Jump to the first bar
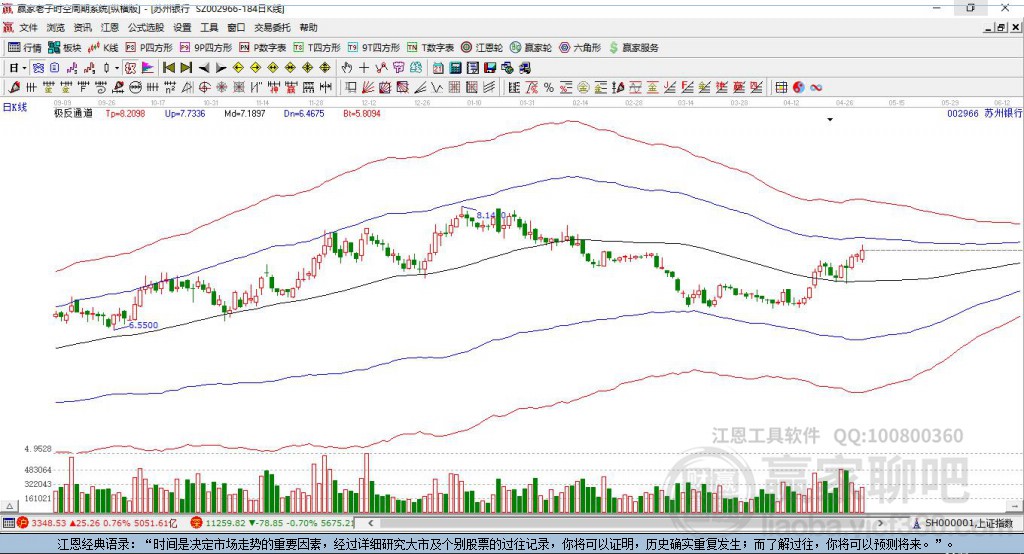Screen dimensions: 1024x554 (168, 68)
